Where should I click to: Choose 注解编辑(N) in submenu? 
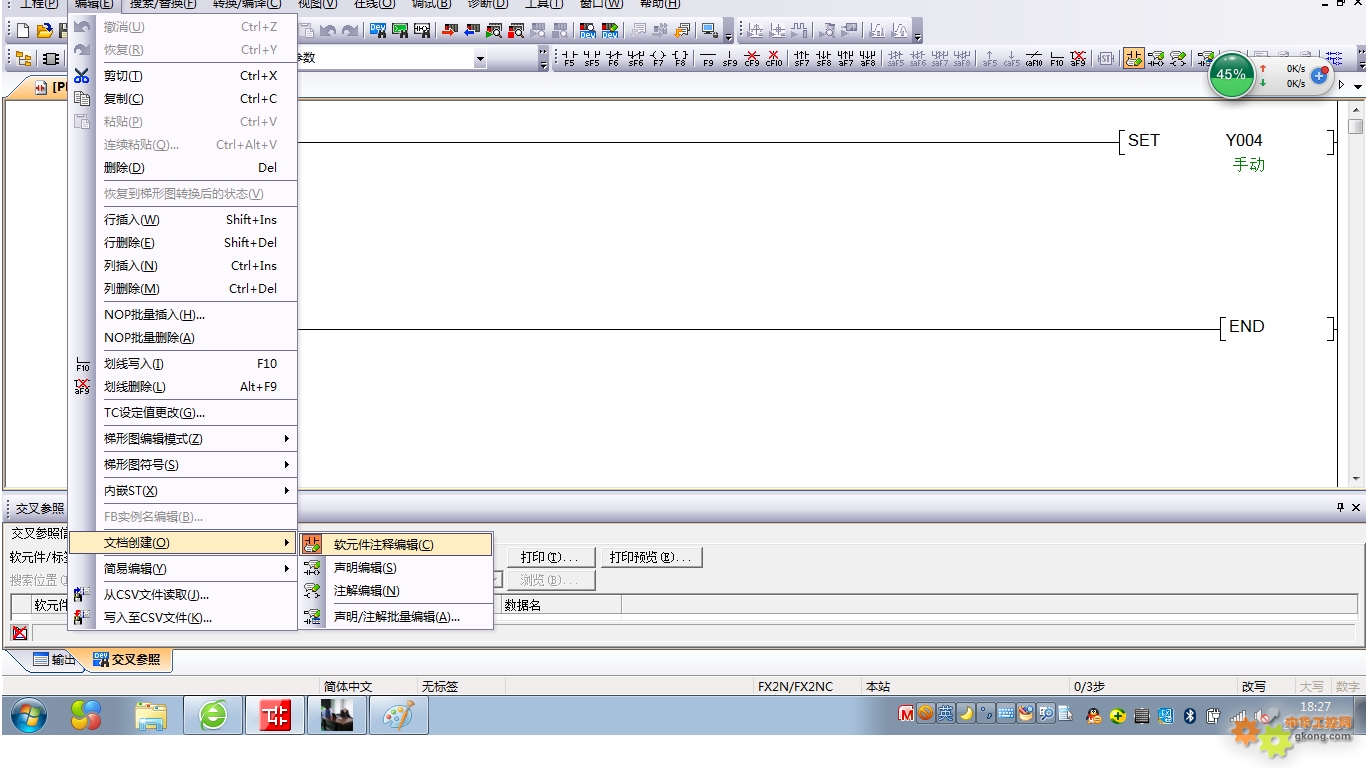click(396, 591)
